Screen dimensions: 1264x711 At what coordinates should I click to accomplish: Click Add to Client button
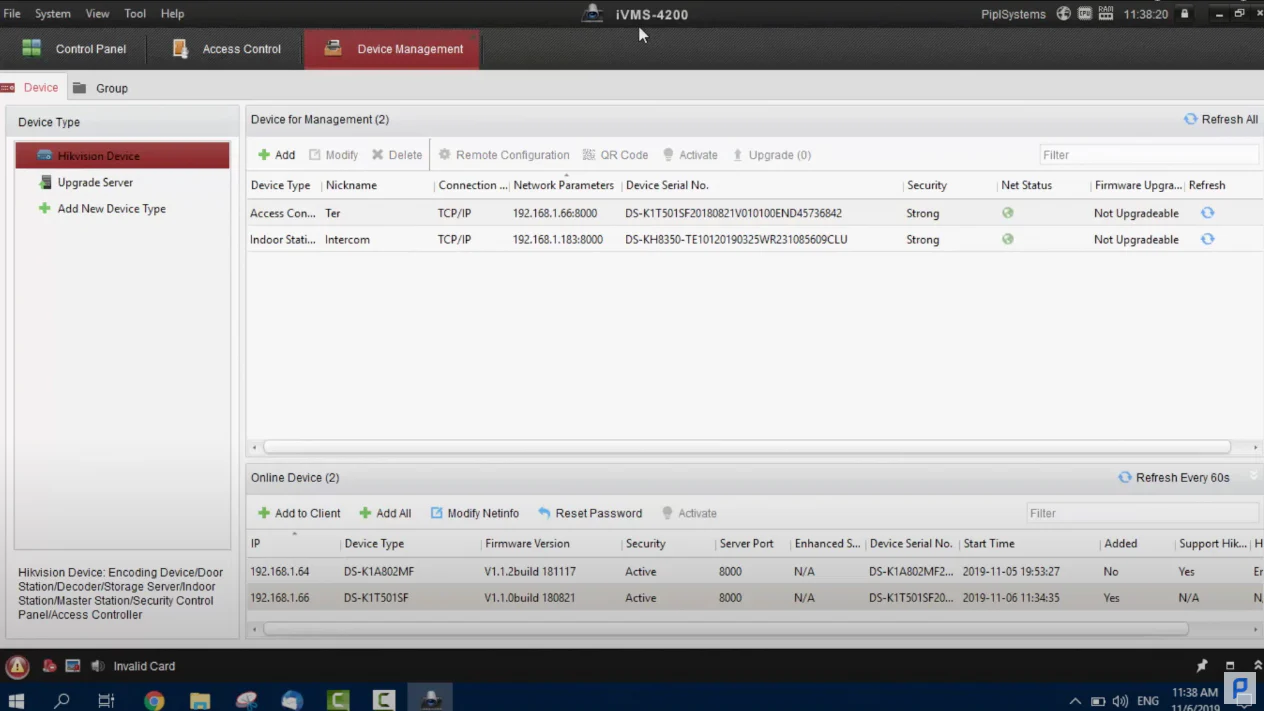[299, 513]
